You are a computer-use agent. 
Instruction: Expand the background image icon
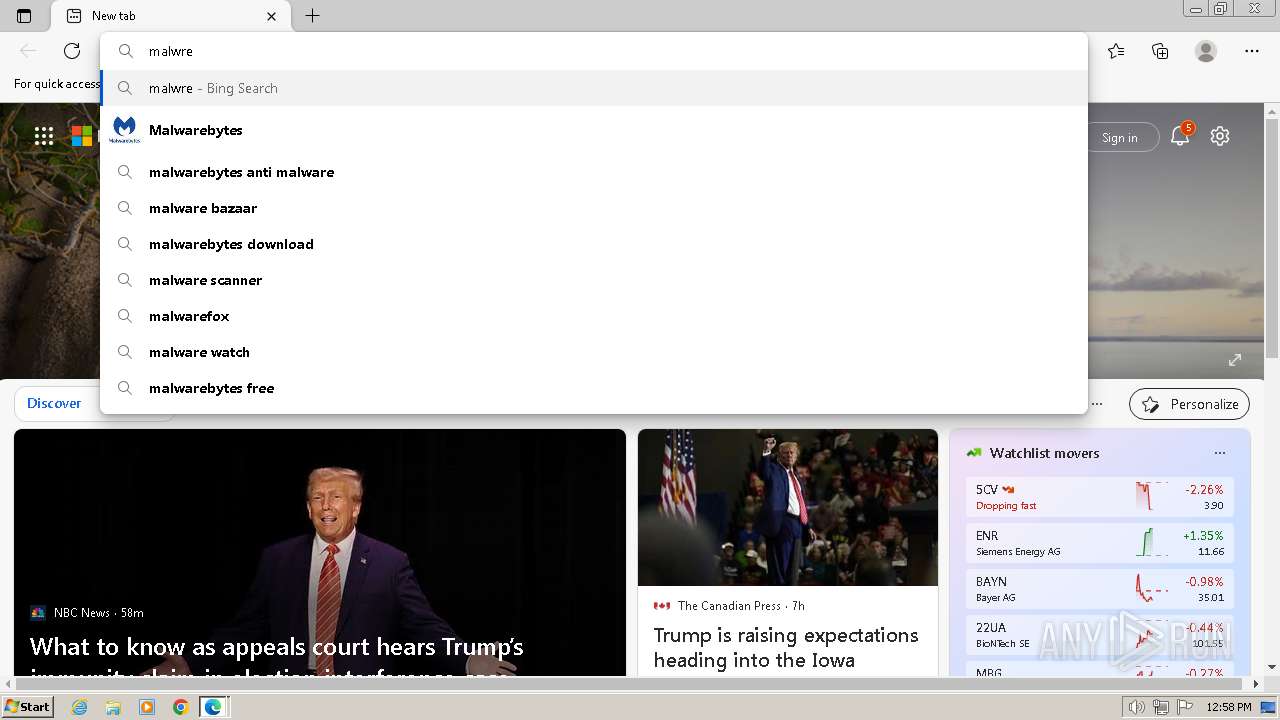[x=1235, y=360]
